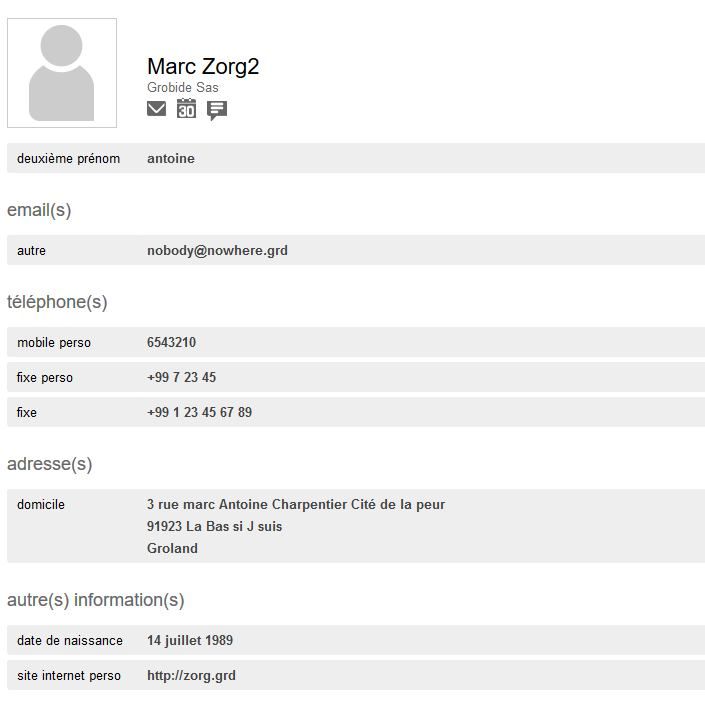Image resolution: width=705 pixels, height=724 pixels.
Task: Click the contact avatar placeholder image
Action: coord(62,73)
